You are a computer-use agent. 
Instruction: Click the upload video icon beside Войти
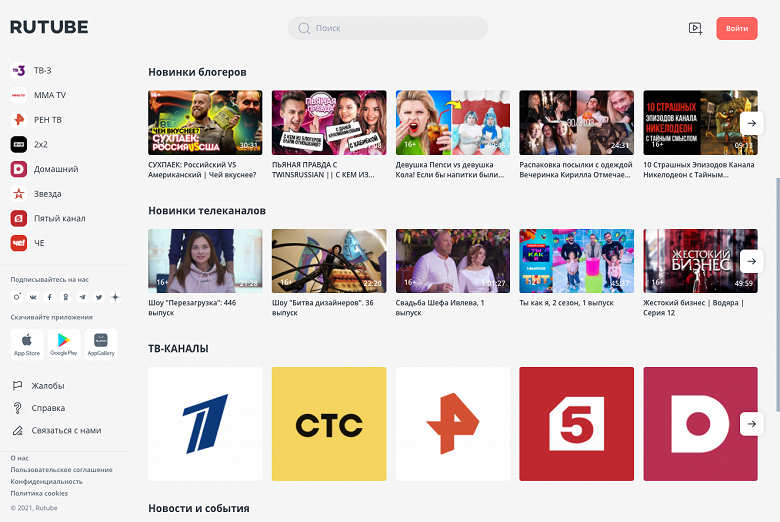[x=695, y=28]
